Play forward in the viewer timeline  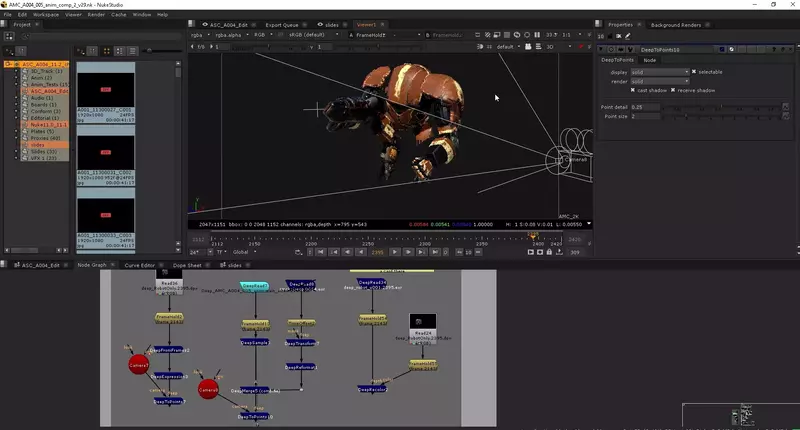tap(395, 252)
